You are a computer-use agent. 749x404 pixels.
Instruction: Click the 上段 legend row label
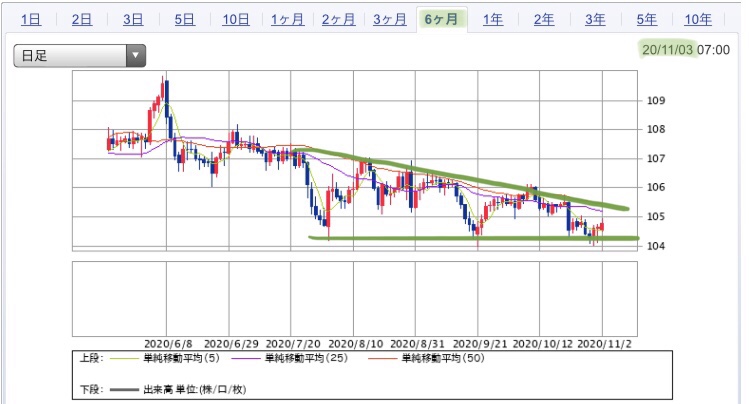coord(91,358)
